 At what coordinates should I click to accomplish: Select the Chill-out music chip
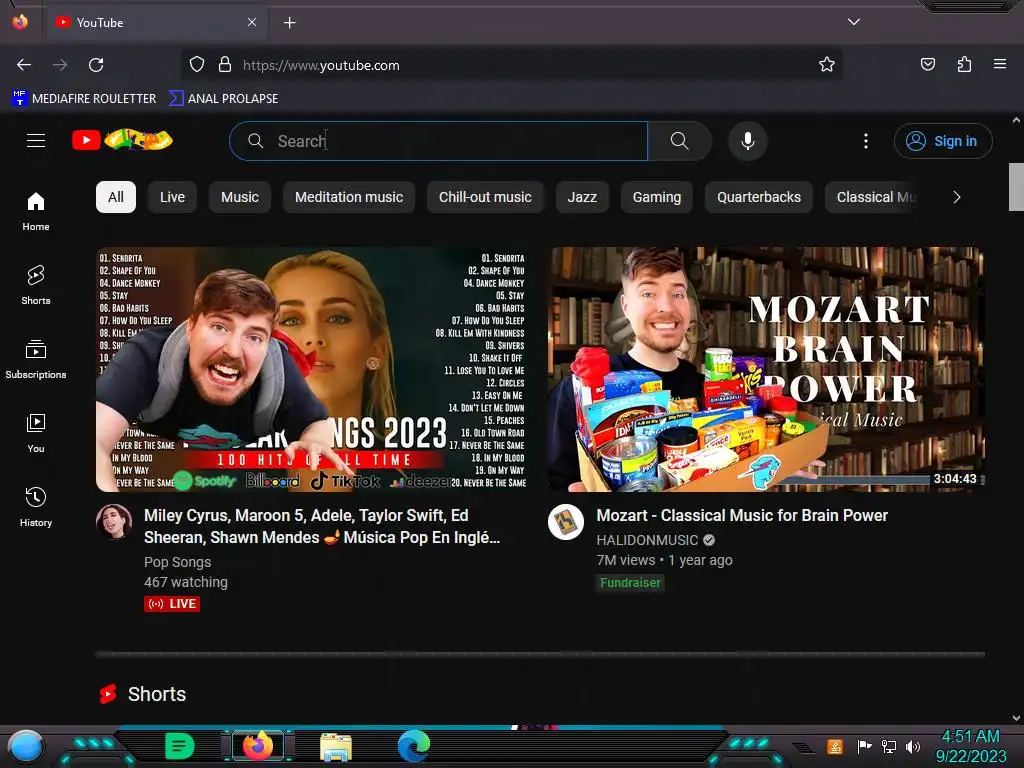point(485,197)
